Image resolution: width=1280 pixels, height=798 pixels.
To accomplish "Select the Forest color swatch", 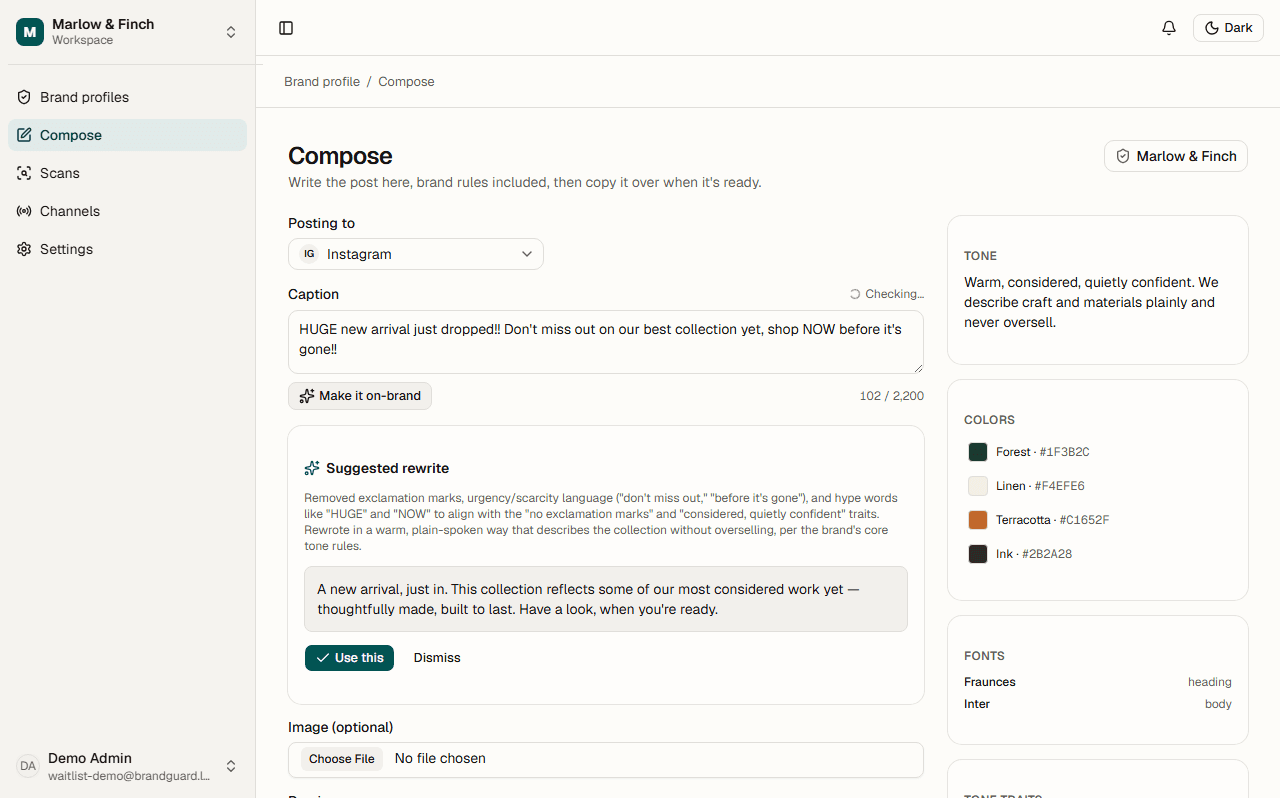I will coord(978,452).
